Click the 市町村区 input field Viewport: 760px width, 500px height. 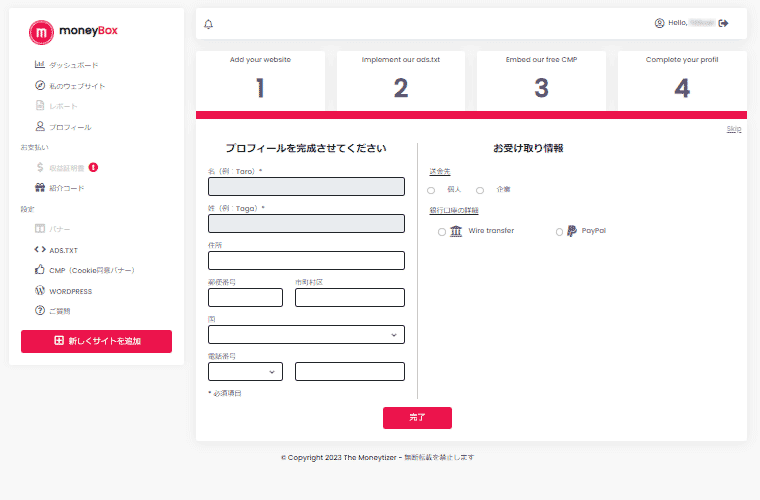(x=350, y=297)
